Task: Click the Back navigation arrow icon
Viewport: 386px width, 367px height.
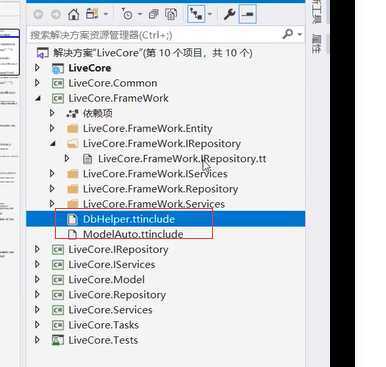Action: (x=39, y=14)
